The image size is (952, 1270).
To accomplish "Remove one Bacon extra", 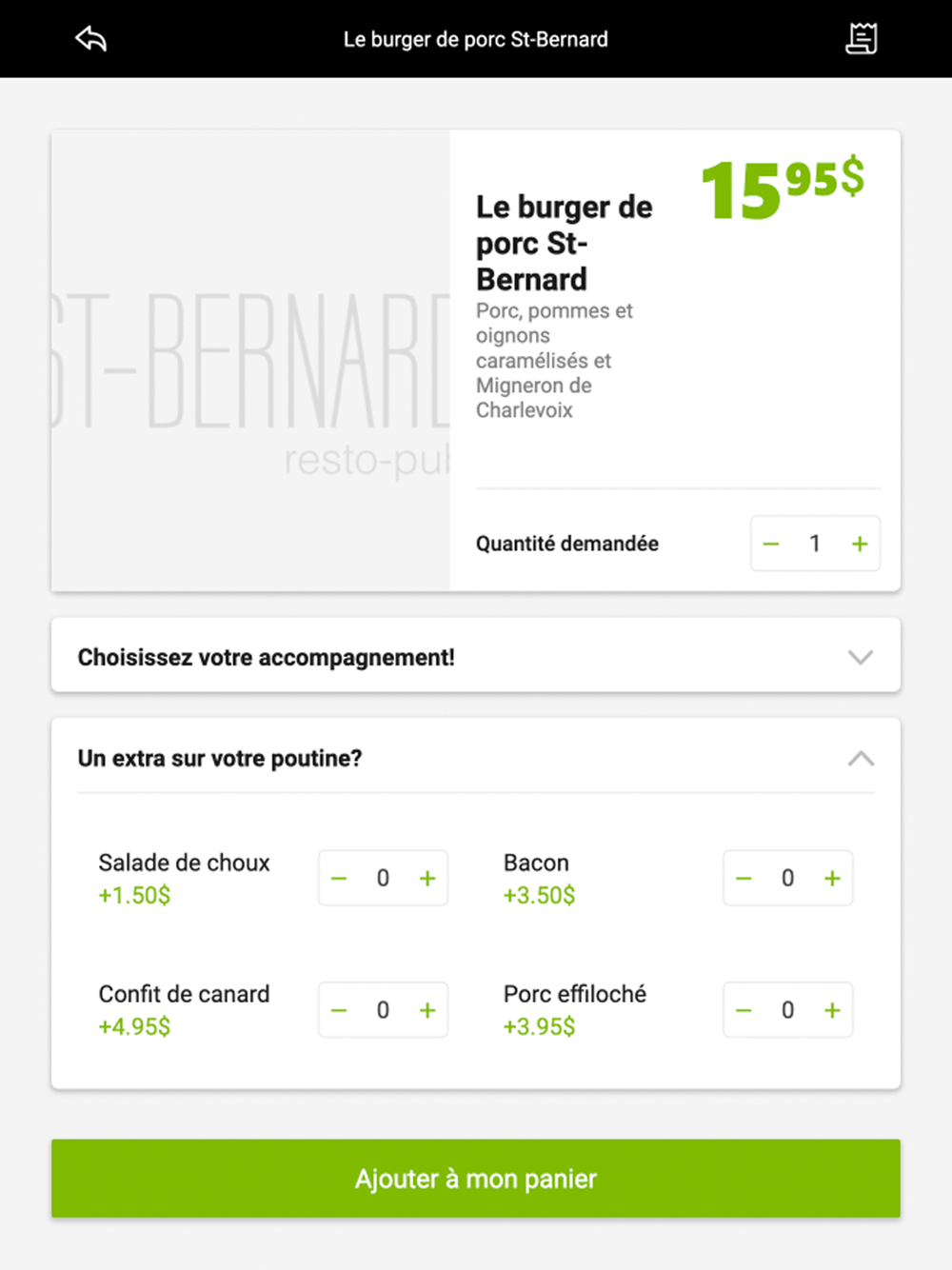I will [x=744, y=878].
